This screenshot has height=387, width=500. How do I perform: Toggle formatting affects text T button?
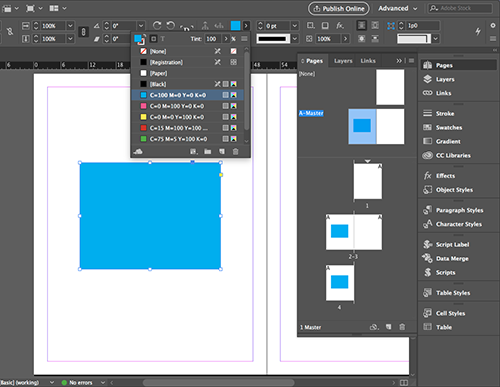point(163,39)
